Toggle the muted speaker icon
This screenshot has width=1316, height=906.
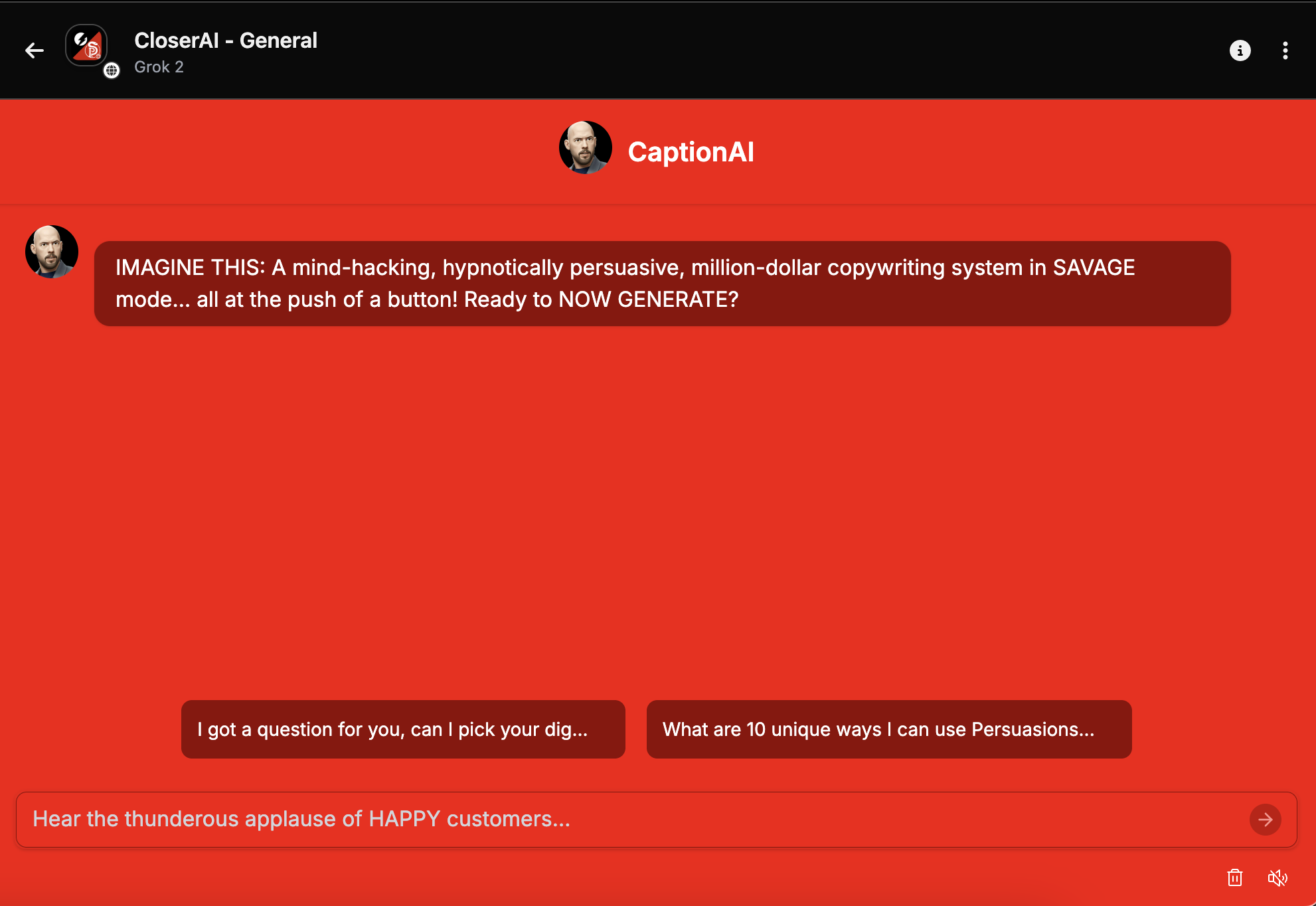click(x=1277, y=878)
